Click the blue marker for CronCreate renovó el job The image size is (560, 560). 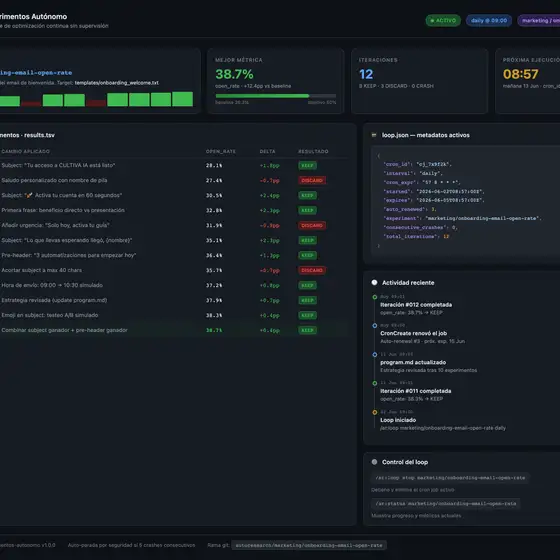[375, 326]
